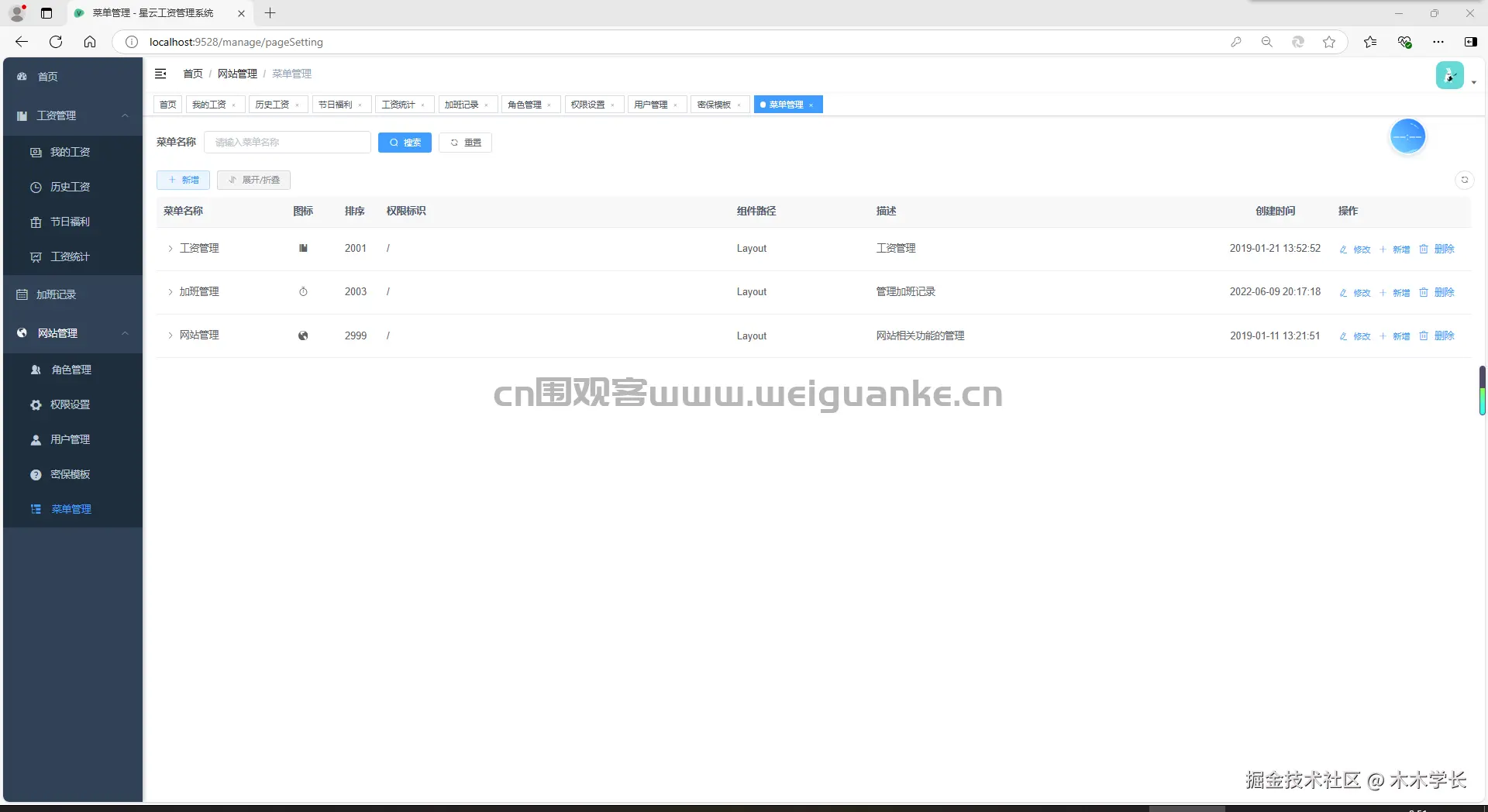Open browser split screen sidebar icon
1488x812 pixels.
pyautogui.click(x=1470, y=42)
